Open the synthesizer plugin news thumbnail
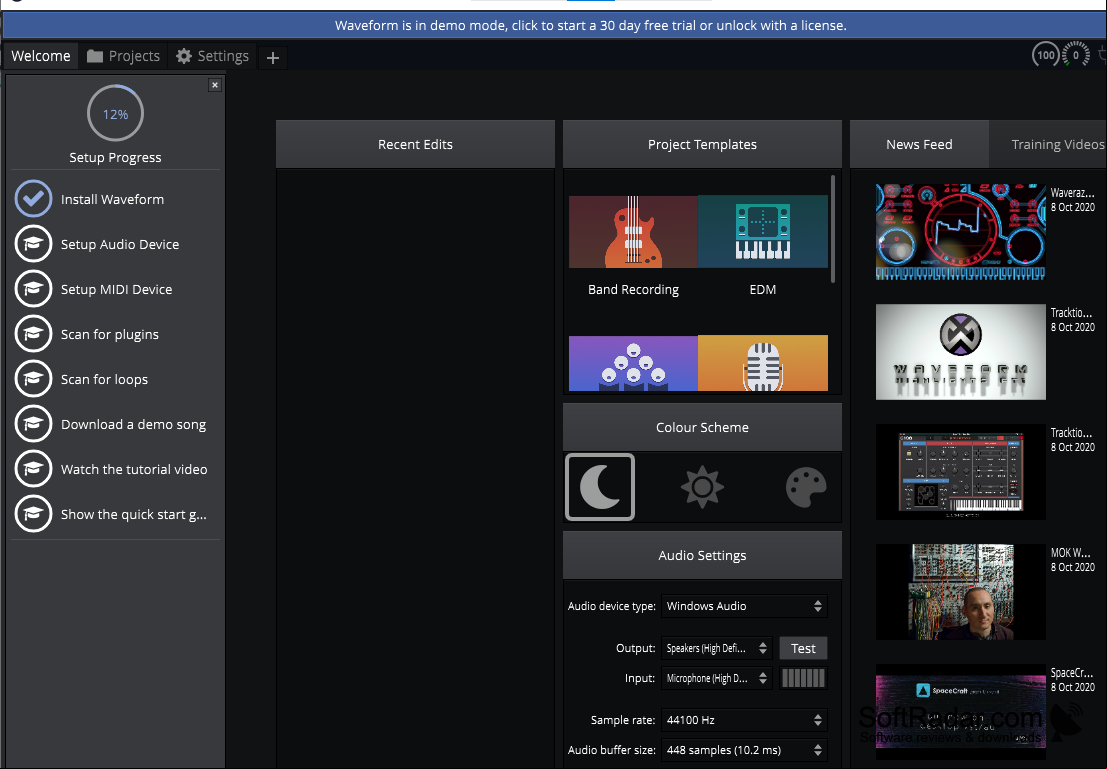 961,472
